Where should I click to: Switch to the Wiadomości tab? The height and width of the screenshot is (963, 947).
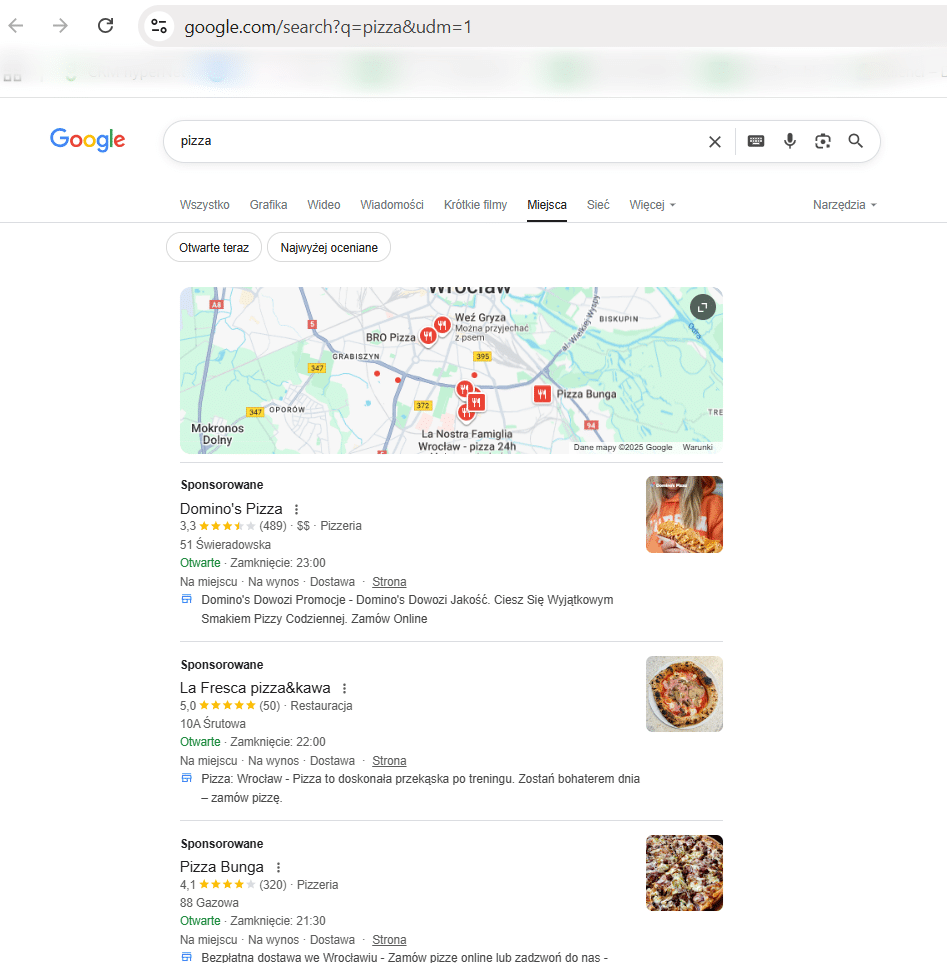click(x=392, y=205)
